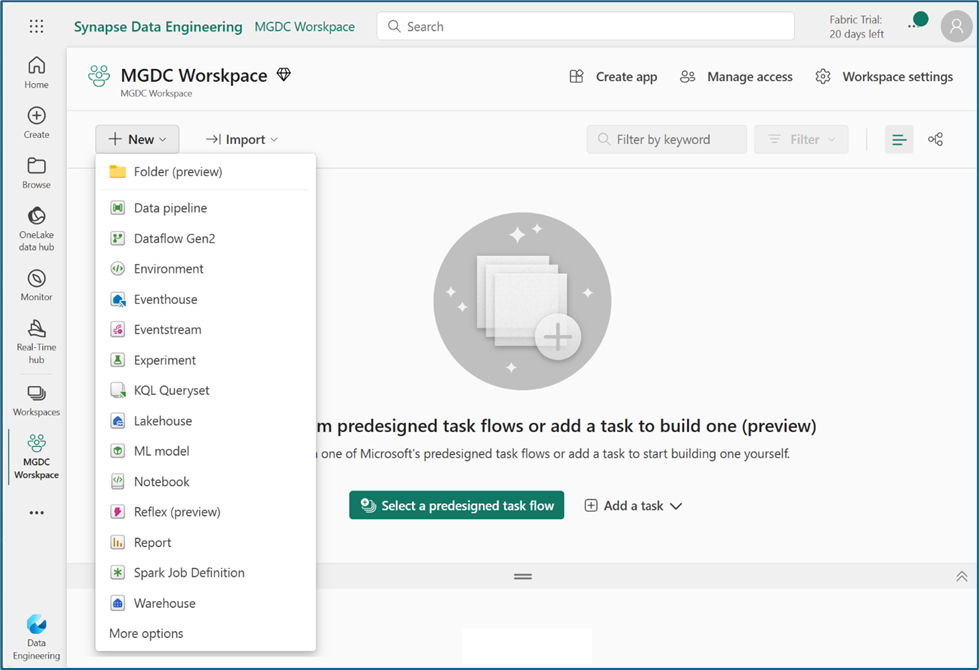The width and height of the screenshot is (979, 670).
Task: Go to Home in the left sidebar
Action: pos(36,72)
